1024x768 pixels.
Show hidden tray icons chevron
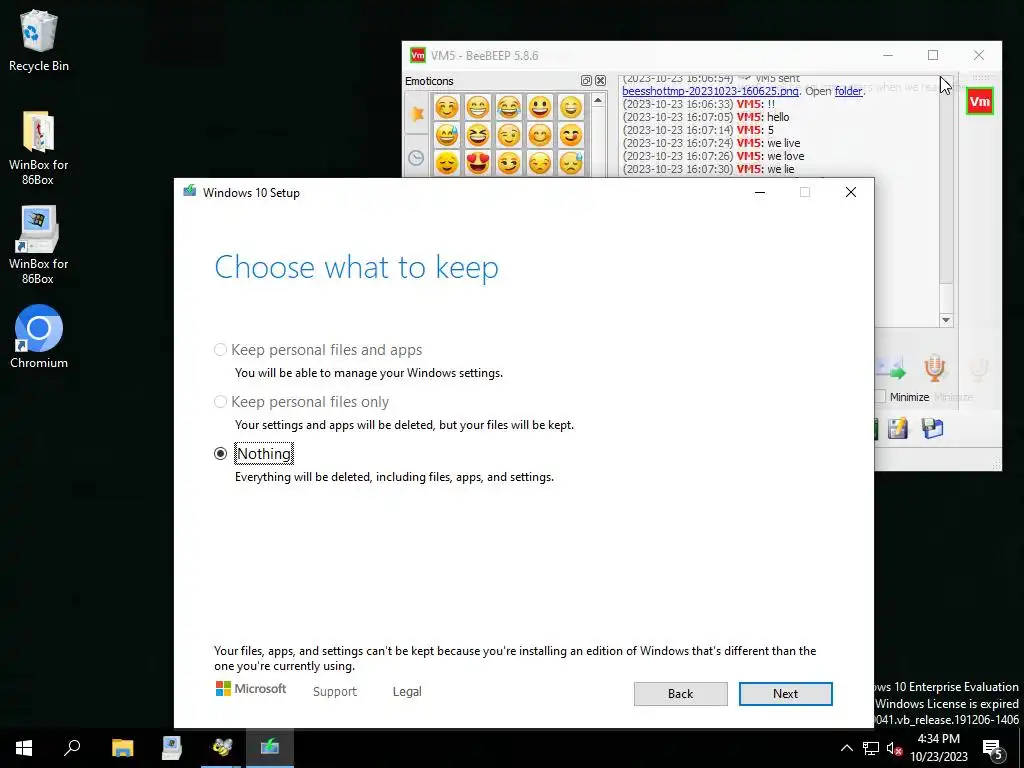[x=846, y=748]
